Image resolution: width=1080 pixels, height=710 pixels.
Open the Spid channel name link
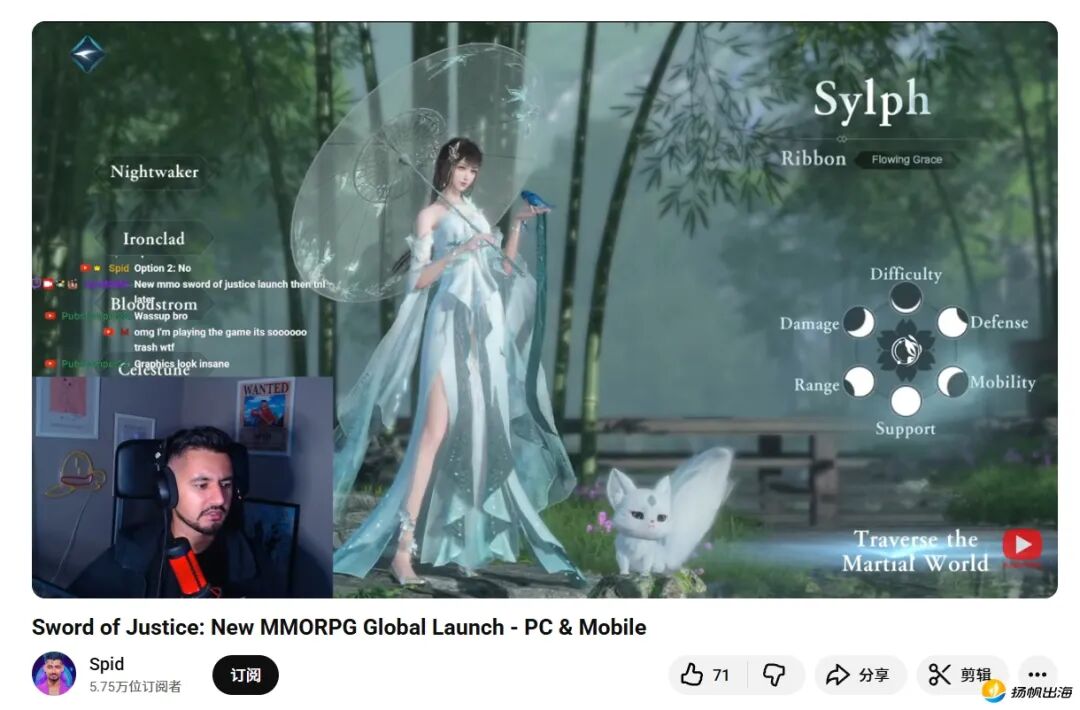coord(107,664)
